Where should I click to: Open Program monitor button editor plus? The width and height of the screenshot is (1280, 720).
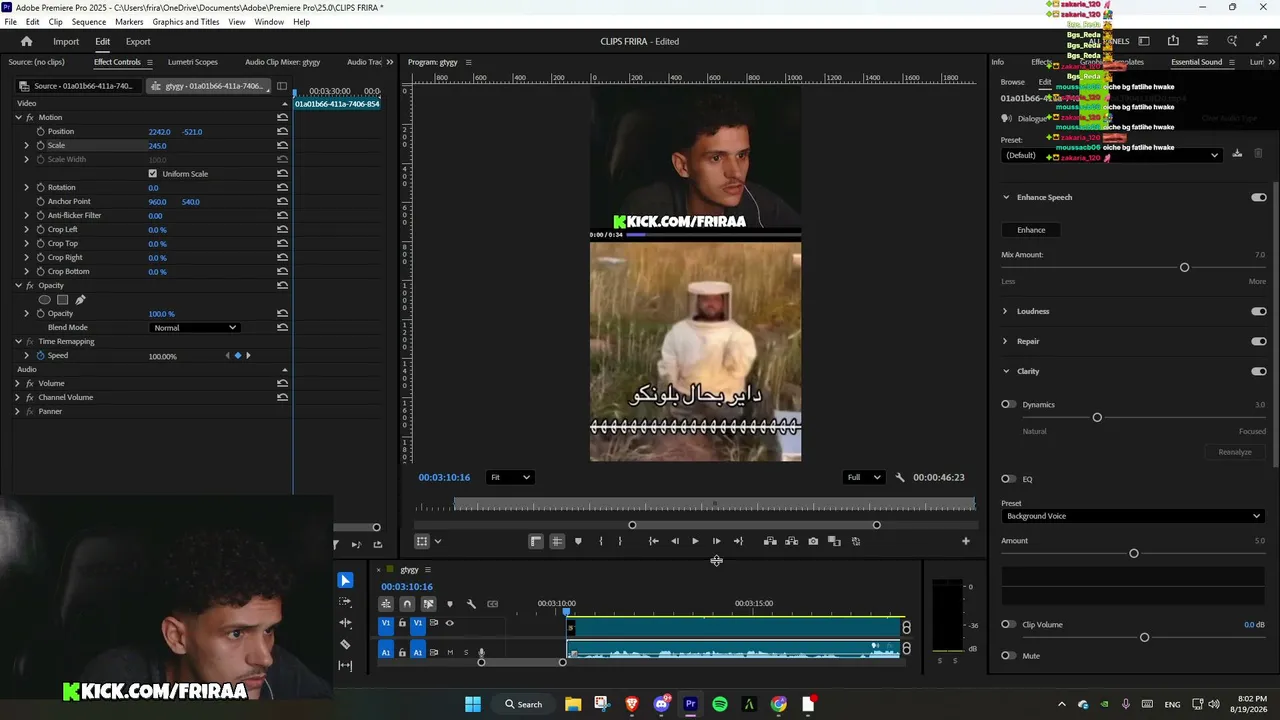965,541
